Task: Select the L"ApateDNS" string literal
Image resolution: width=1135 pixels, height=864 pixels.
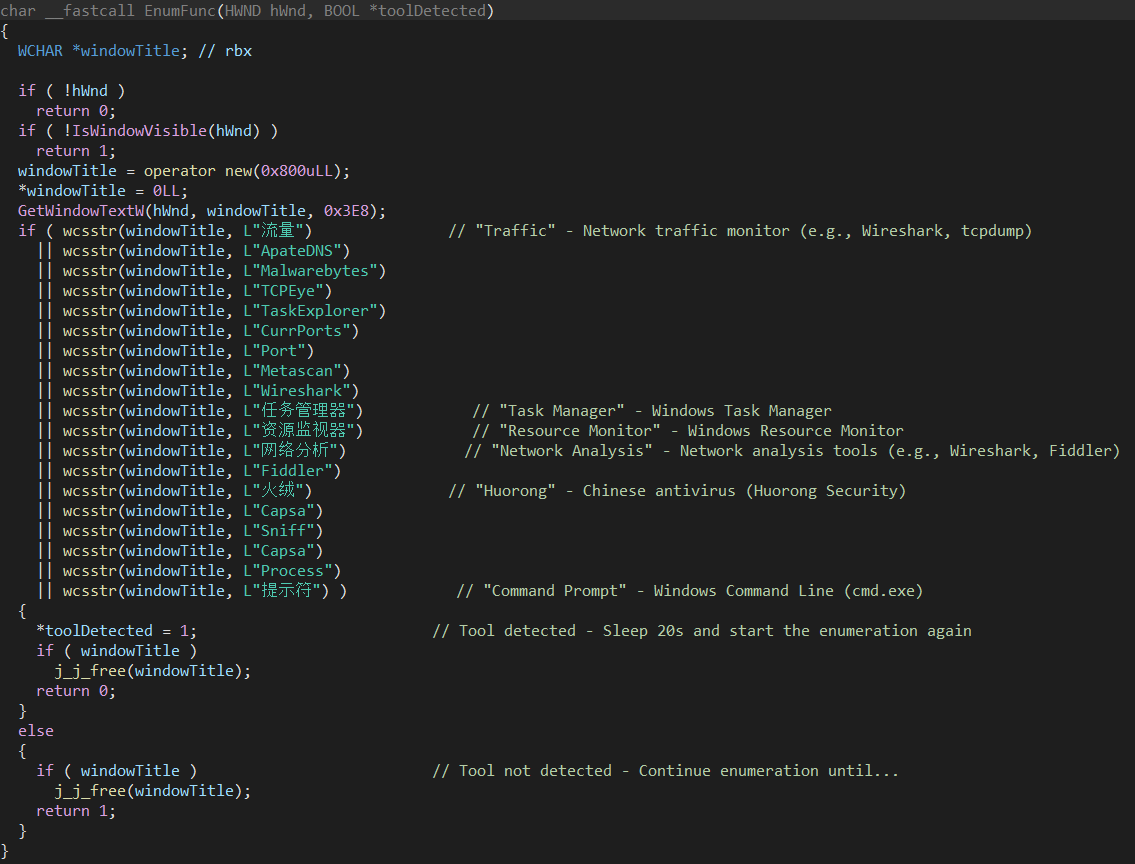Action: [x=292, y=251]
